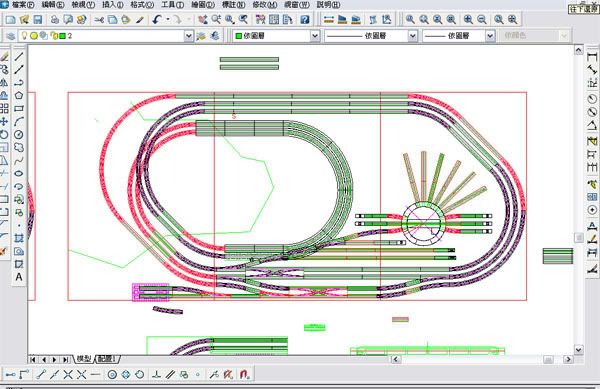Click the Cut scissors icon

[99, 20]
